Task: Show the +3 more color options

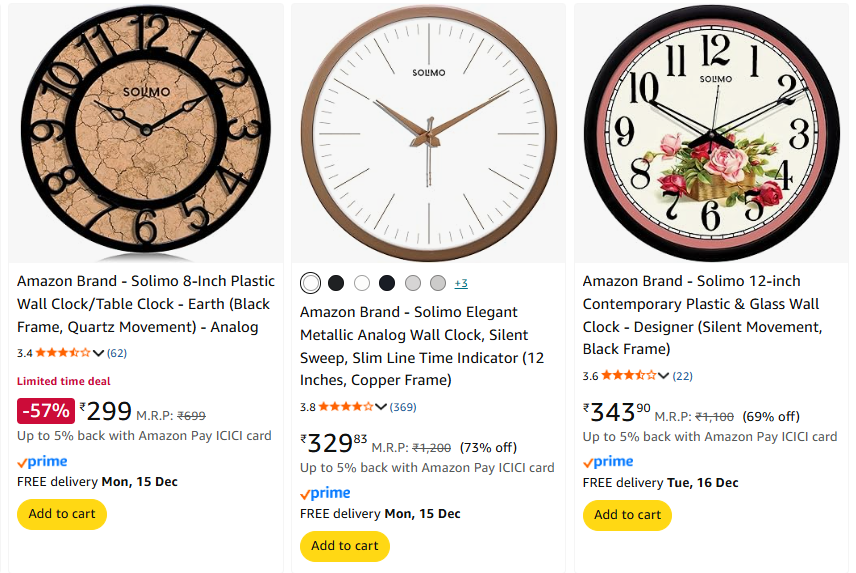Action: point(461,283)
